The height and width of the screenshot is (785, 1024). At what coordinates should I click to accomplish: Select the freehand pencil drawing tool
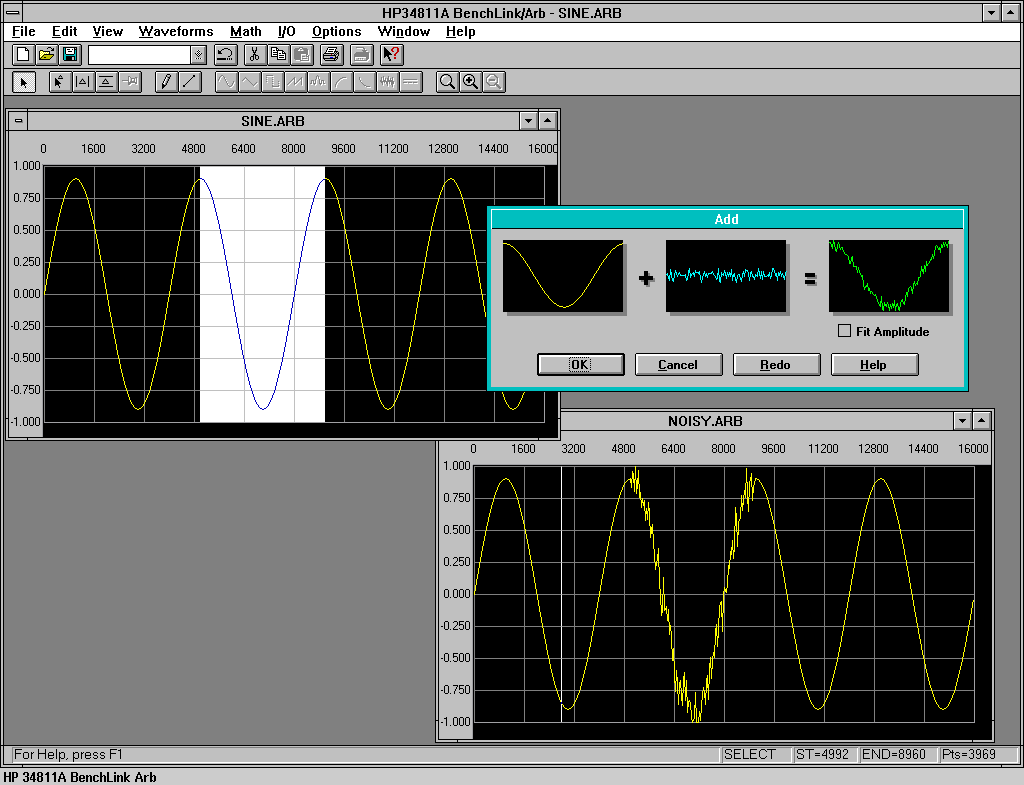point(166,82)
